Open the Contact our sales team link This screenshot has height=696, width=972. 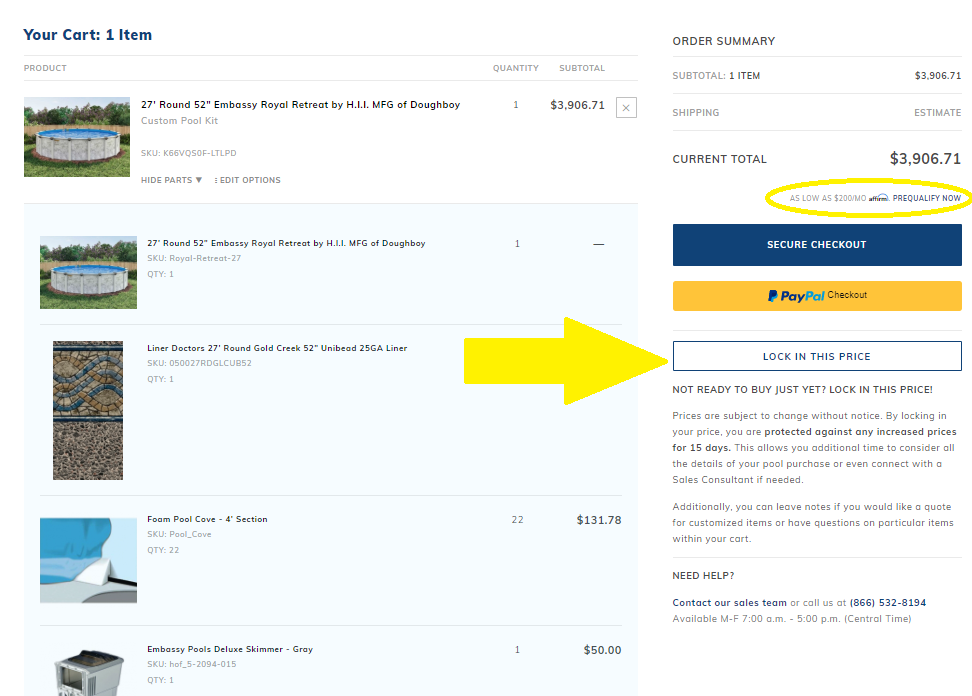click(x=729, y=603)
